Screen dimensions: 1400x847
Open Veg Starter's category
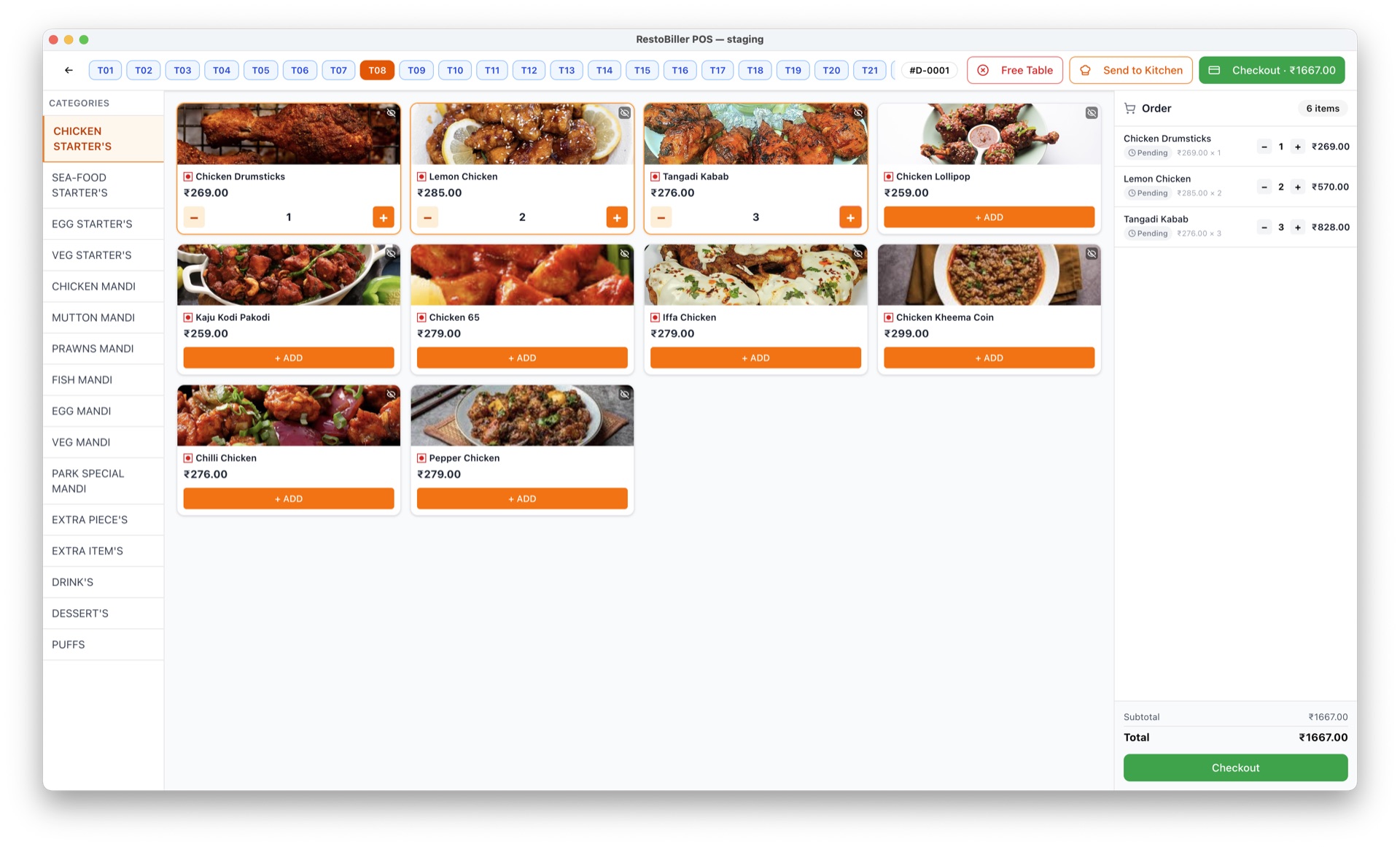tap(104, 255)
